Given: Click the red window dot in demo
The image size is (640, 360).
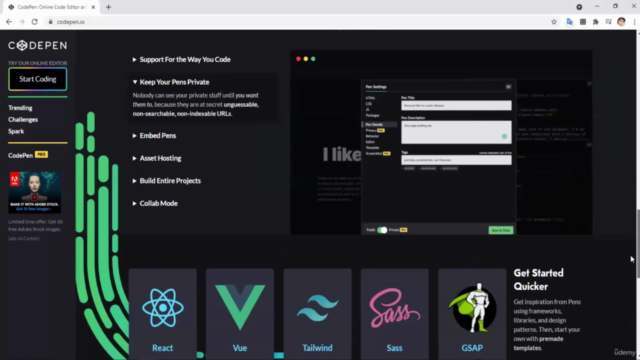Looking at the screenshot, I should [298, 59].
